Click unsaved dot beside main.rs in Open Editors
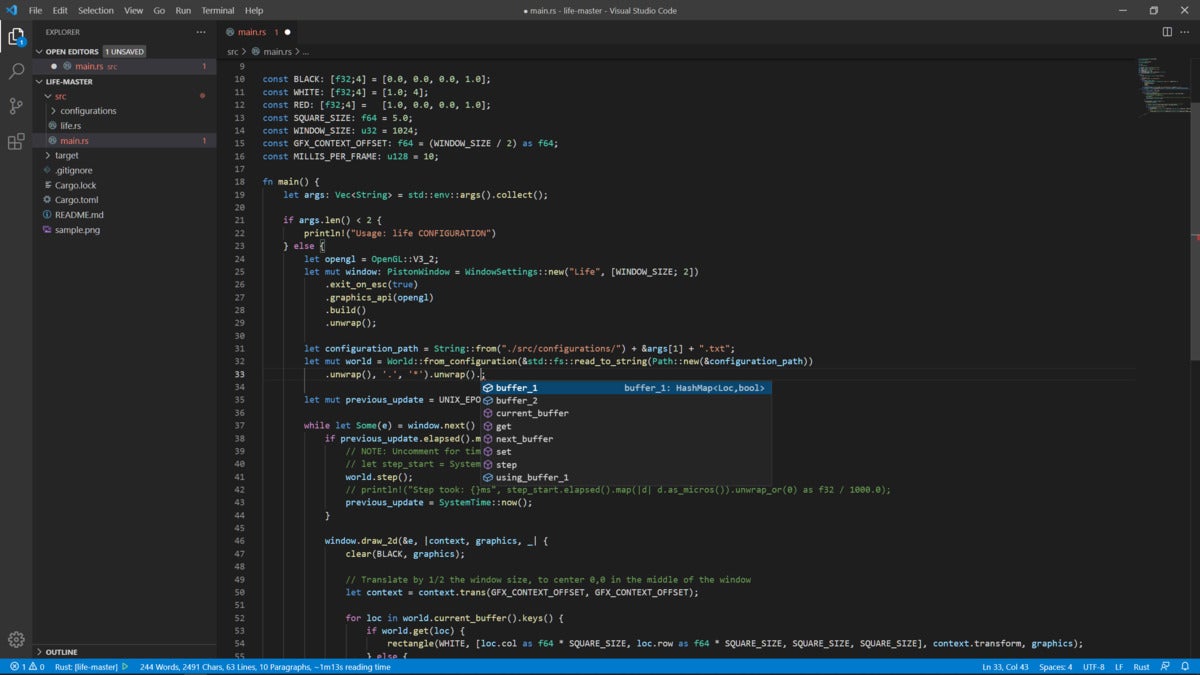This screenshot has height=675, width=1200. pos(54,66)
